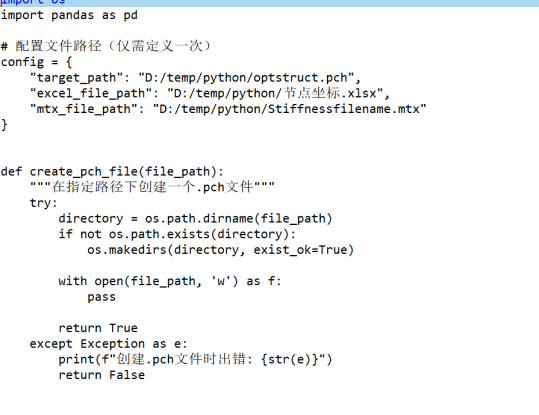The width and height of the screenshot is (539, 415).
Task: Click the 'if not os.path.exists' line
Action: click(x=177, y=234)
